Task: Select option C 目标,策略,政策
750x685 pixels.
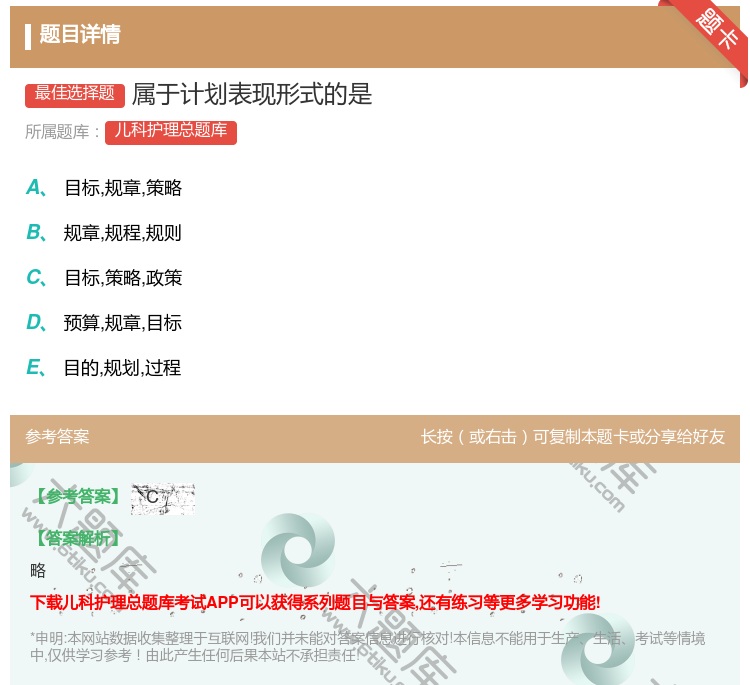Action: coord(104,278)
